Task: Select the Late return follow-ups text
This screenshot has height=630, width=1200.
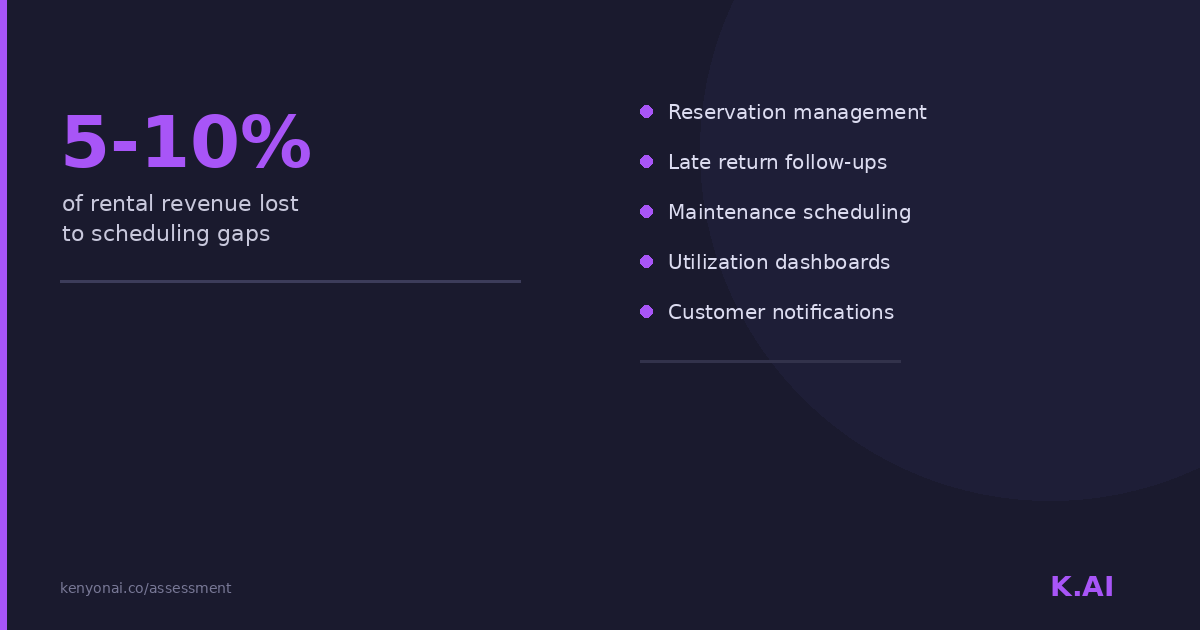Action: [x=777, y=162]
